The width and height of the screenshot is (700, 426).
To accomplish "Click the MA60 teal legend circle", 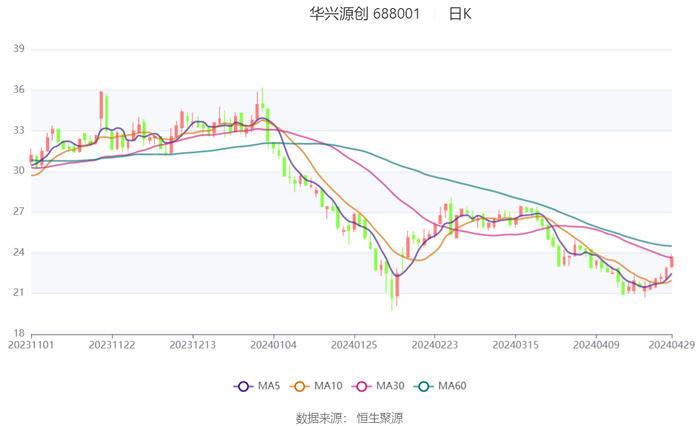I will click(x=423, y=386).
